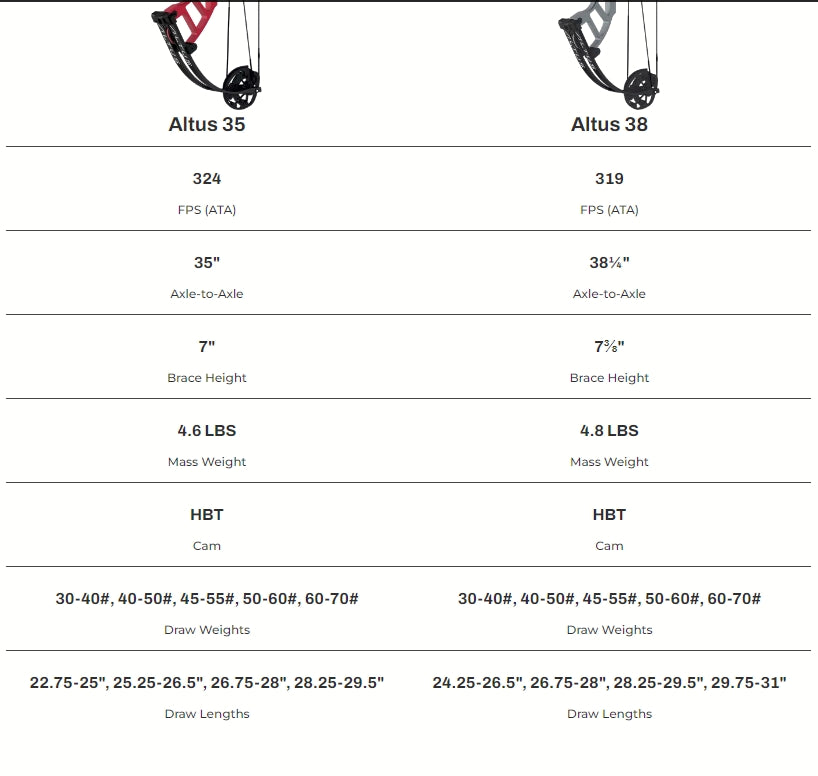
Task: Click the 7" brace height value
Action: [x=207, y=347]
